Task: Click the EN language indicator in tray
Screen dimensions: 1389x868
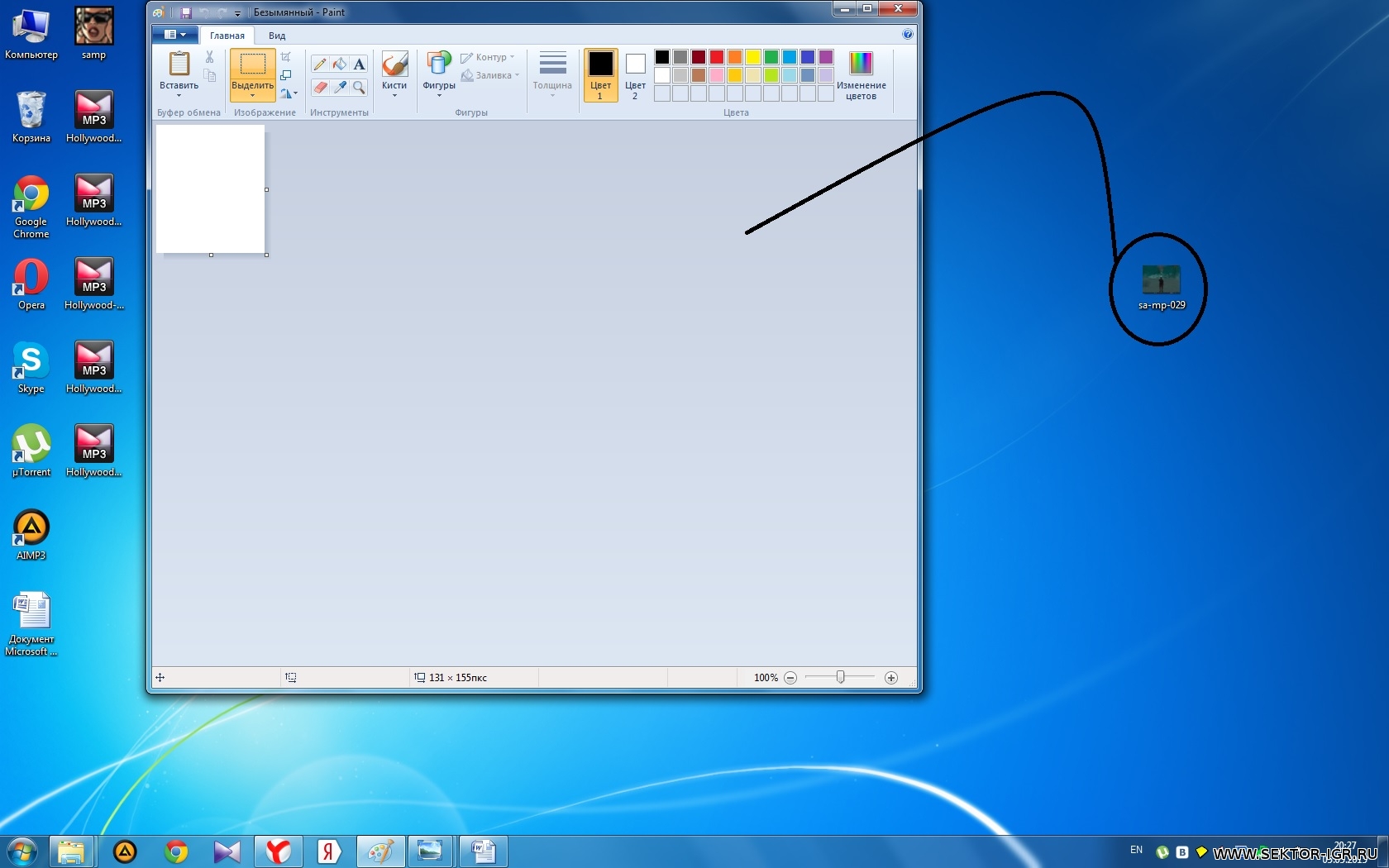Action: [1136, 850]
